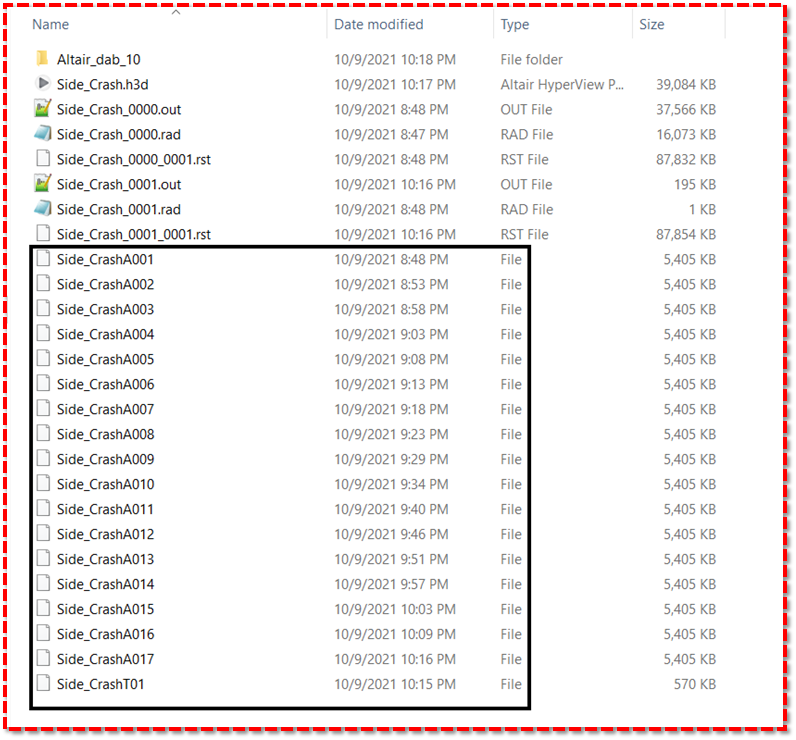The width and height of the screenshot is (796, 740).
Task: Click the 10/9/2021 10:15 PM date
Action: coord(394,684)
